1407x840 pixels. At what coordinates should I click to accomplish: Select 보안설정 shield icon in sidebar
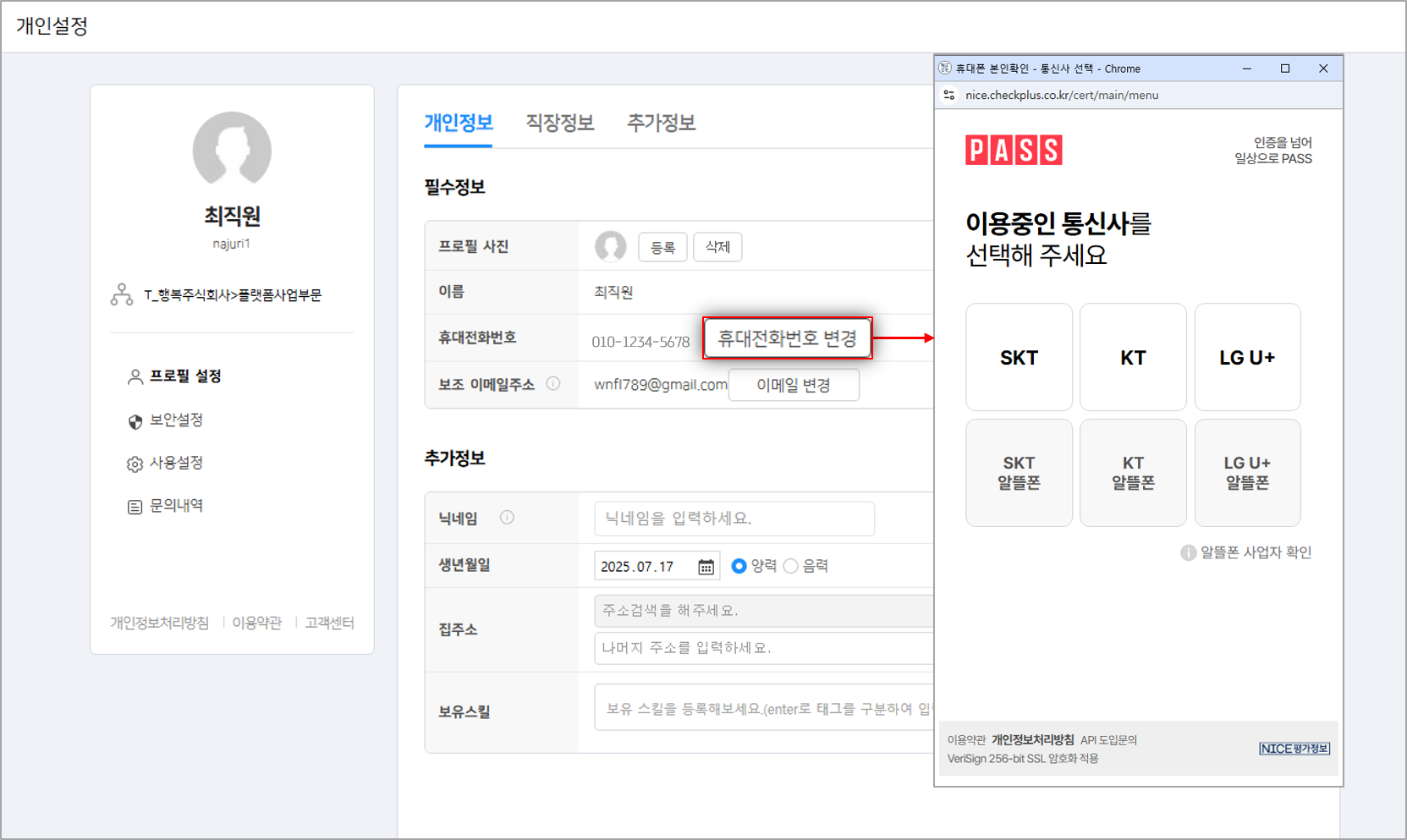pyautogui.click(x=135, y=420)
